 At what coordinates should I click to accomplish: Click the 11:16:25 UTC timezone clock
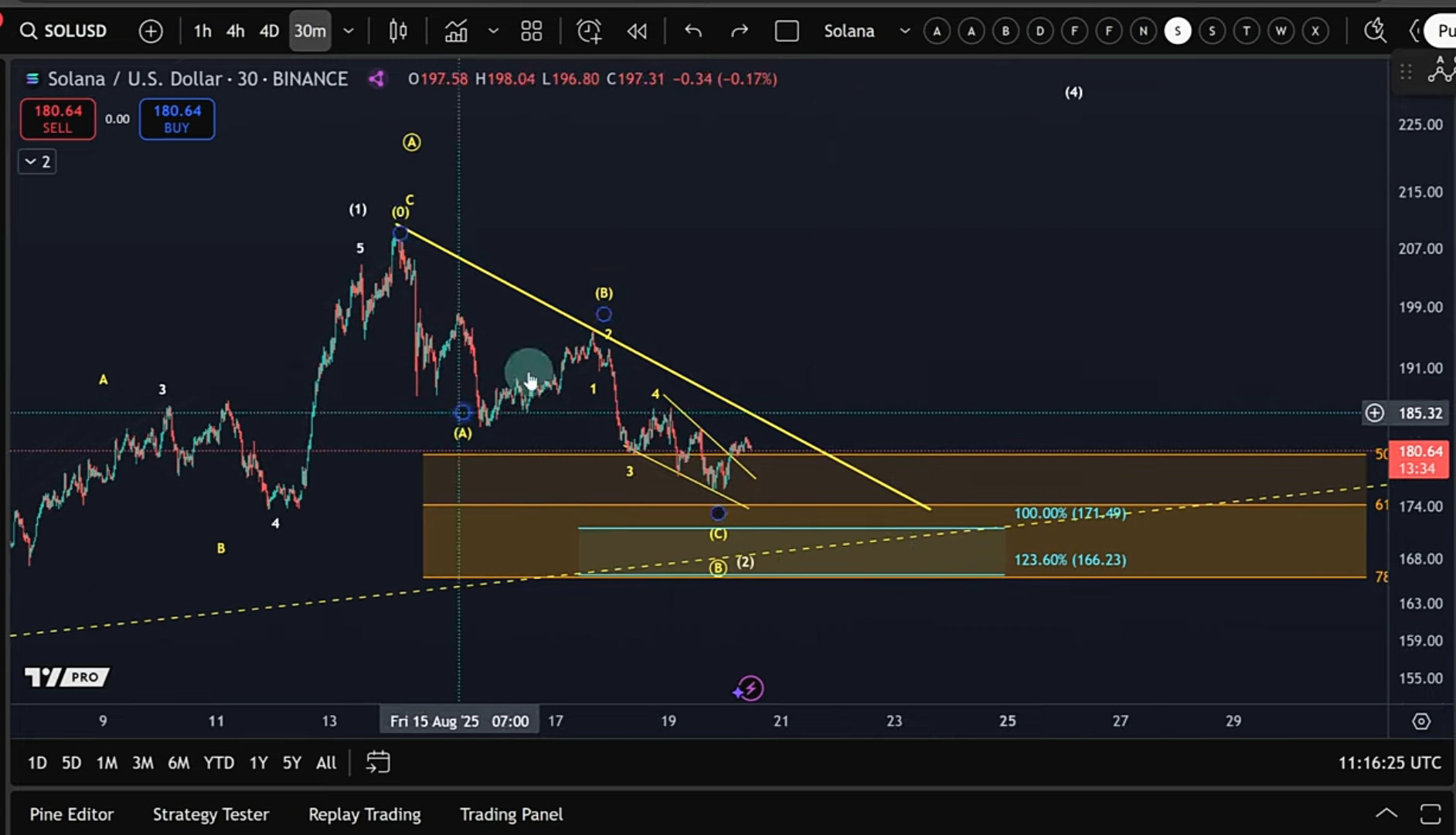(1390, 763)
